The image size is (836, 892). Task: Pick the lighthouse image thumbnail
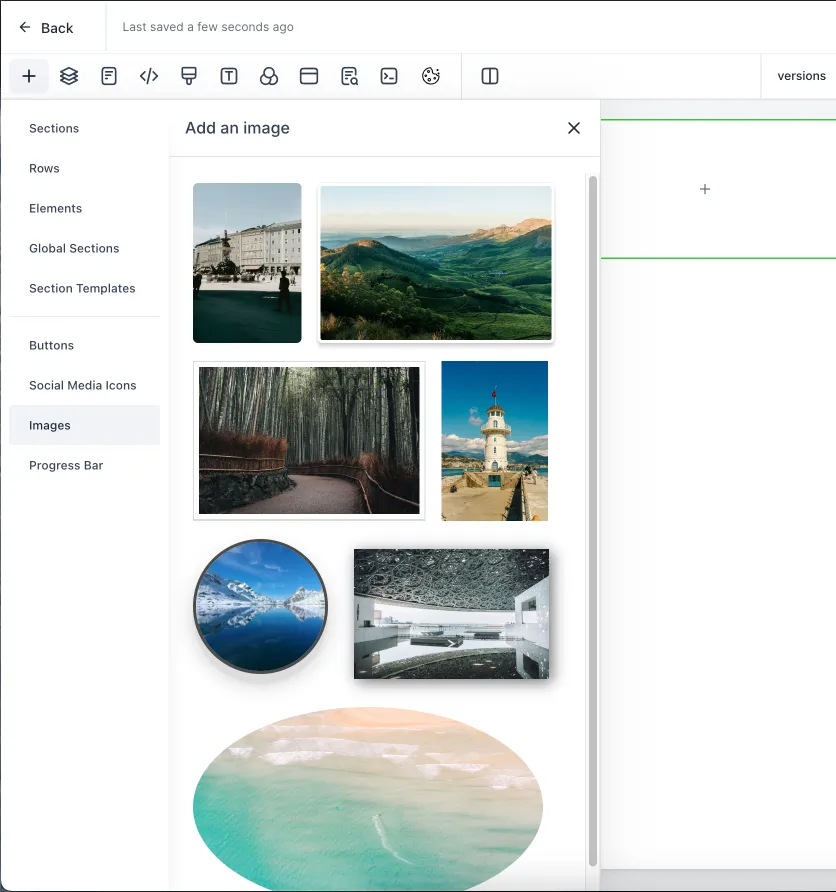point(495,441)
